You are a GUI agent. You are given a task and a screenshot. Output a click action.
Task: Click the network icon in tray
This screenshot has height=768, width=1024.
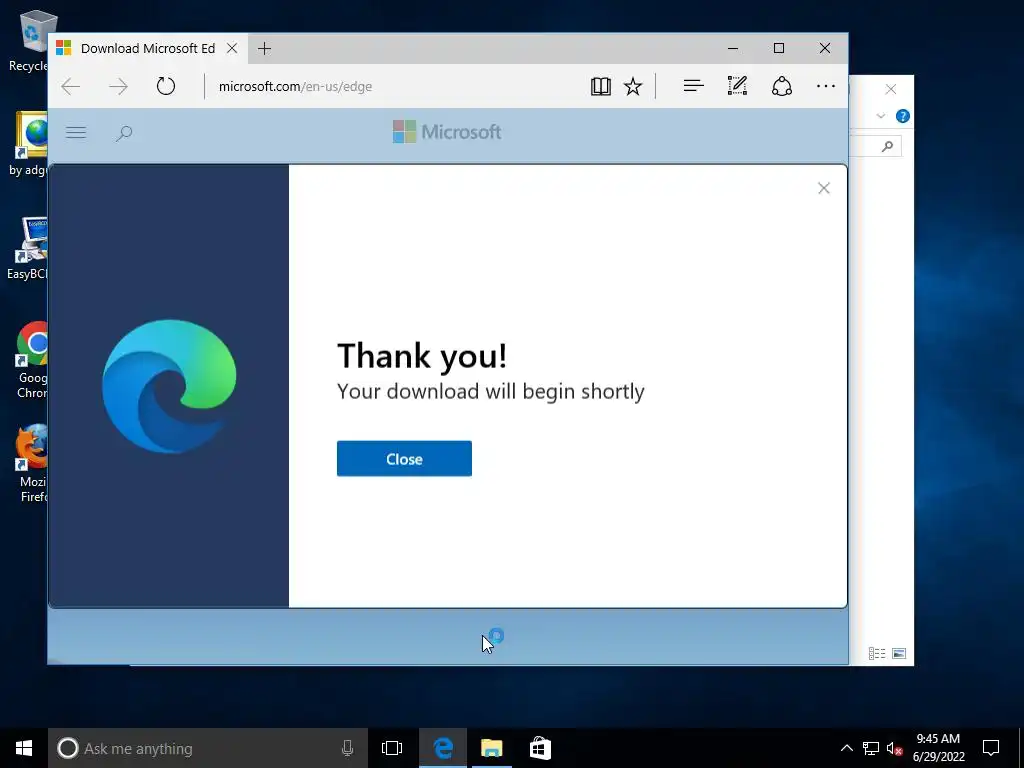(x=871, y=748)
